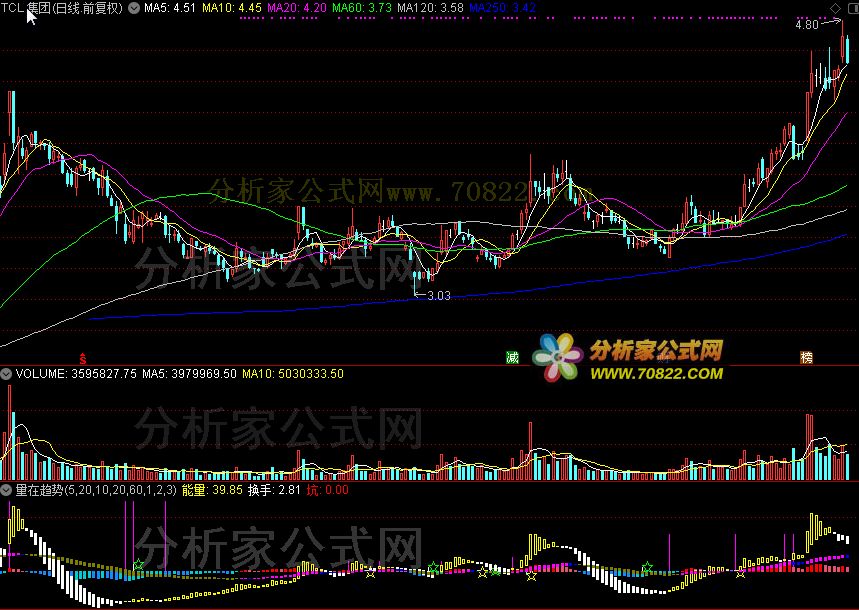Expand the VOLUME indicator menu arrow
The height and width of the screenshot is (610, 859).
coord(6,374)
